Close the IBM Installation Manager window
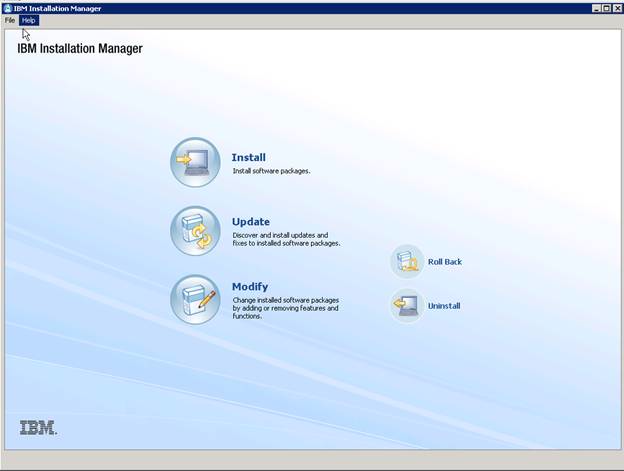624x471 pixels. pos(617,8)
